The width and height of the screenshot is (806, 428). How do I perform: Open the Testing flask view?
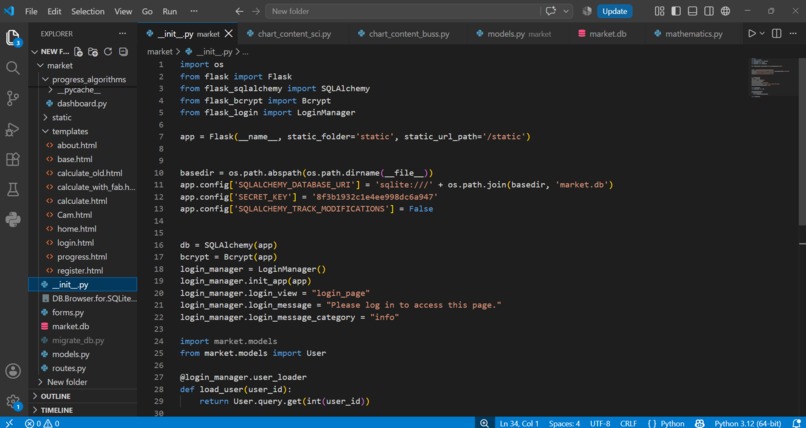click(13, 190)
